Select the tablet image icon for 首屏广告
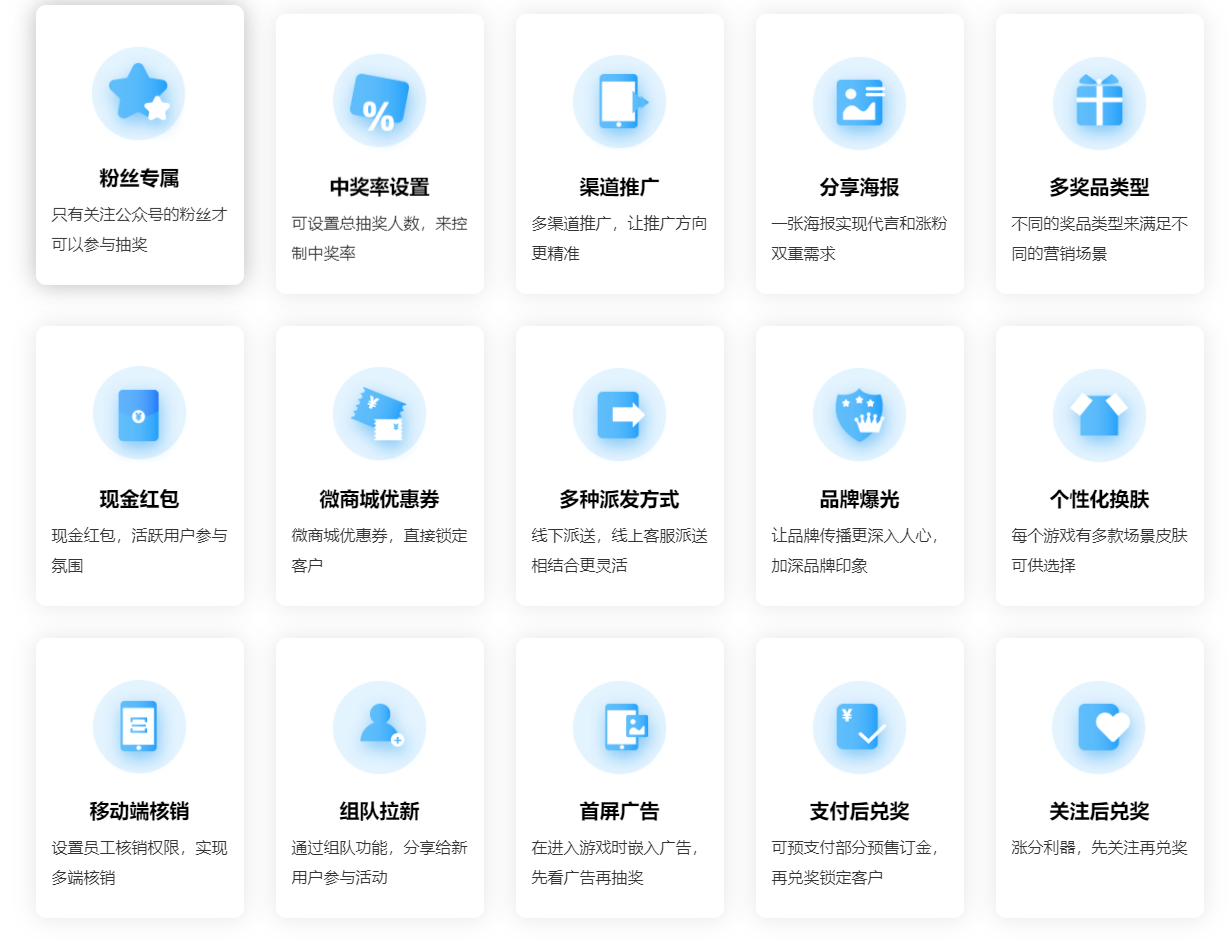This screenshot has width=1229, height=940. pyautogui.click(x=619, y=726)
